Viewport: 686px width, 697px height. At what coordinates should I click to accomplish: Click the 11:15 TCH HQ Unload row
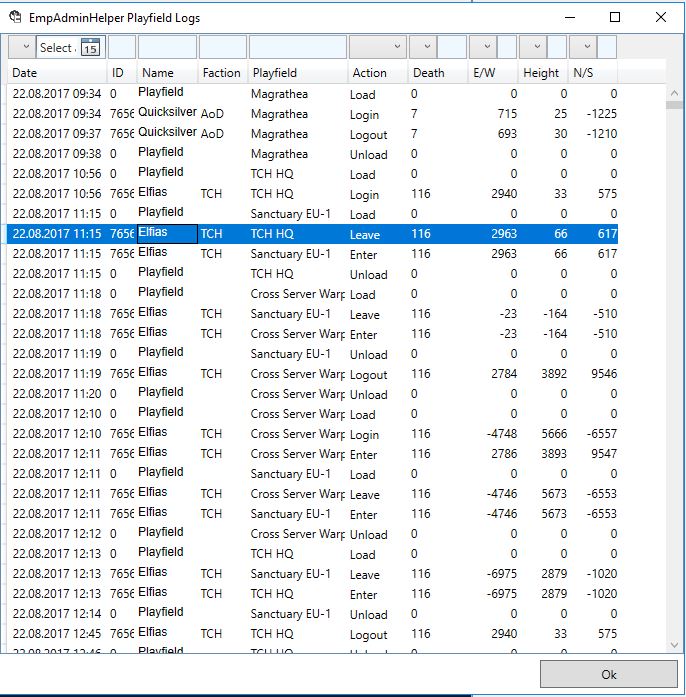[x=313, y=274]
